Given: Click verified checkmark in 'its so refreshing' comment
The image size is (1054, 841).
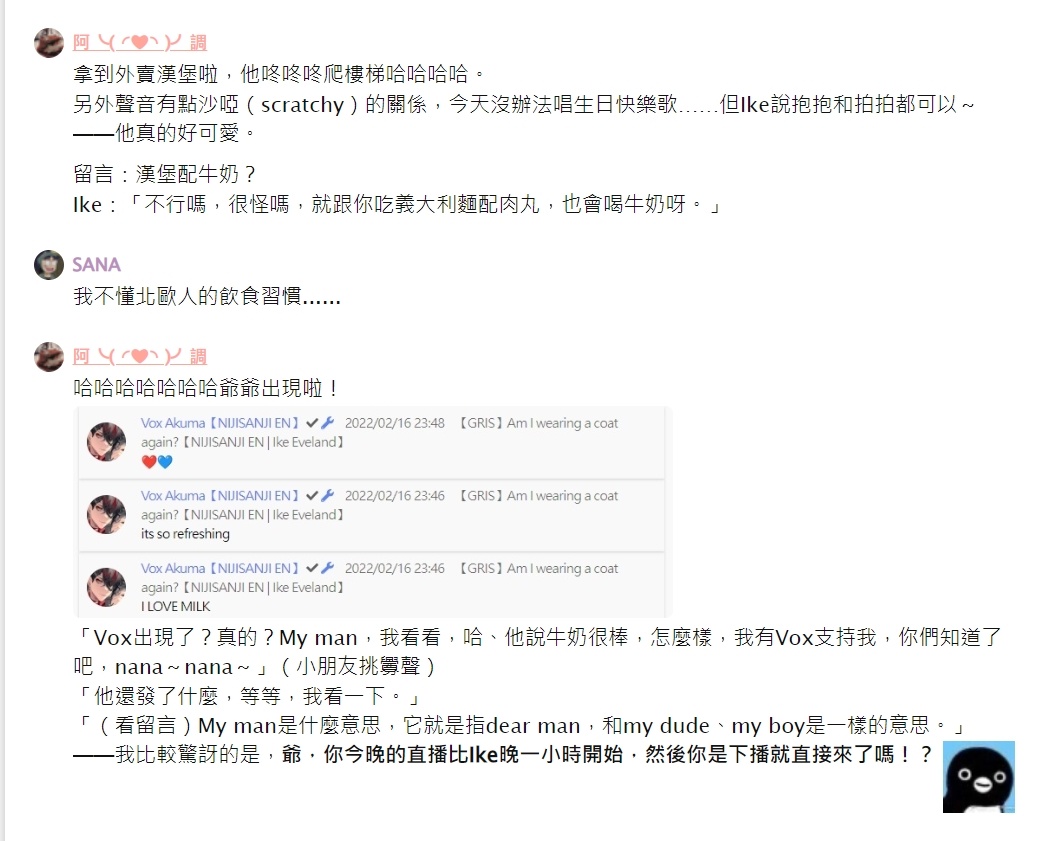Looking at the screenshot, I should 312,495.
